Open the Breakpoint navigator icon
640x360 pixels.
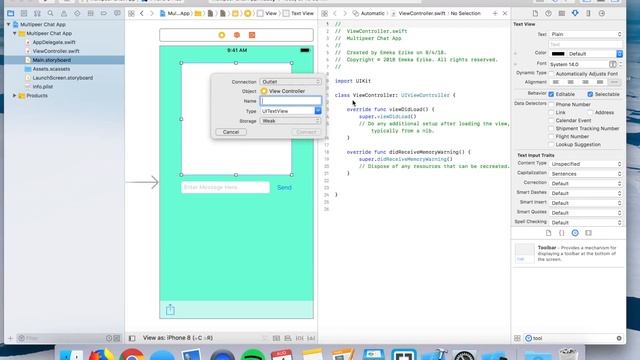(x=104, y=13)
